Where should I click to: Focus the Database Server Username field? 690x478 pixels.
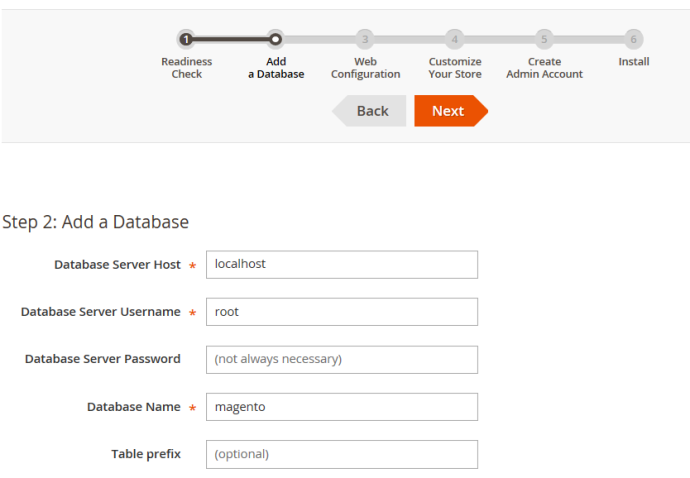point(341,312)
